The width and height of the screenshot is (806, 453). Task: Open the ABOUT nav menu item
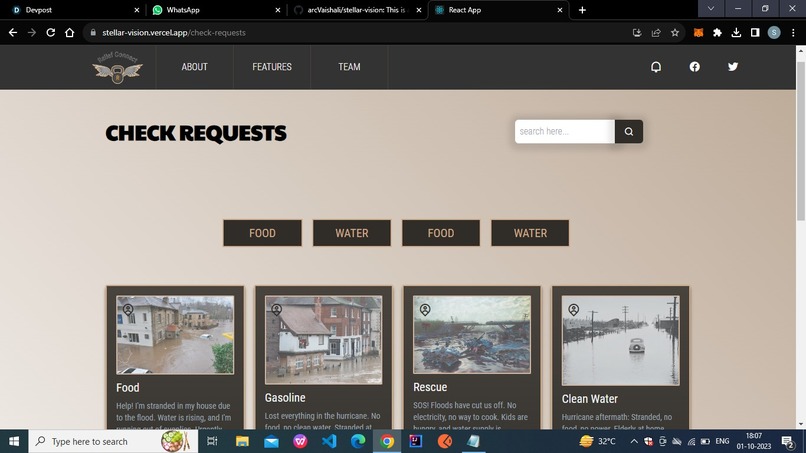click(x=194, y=67)
